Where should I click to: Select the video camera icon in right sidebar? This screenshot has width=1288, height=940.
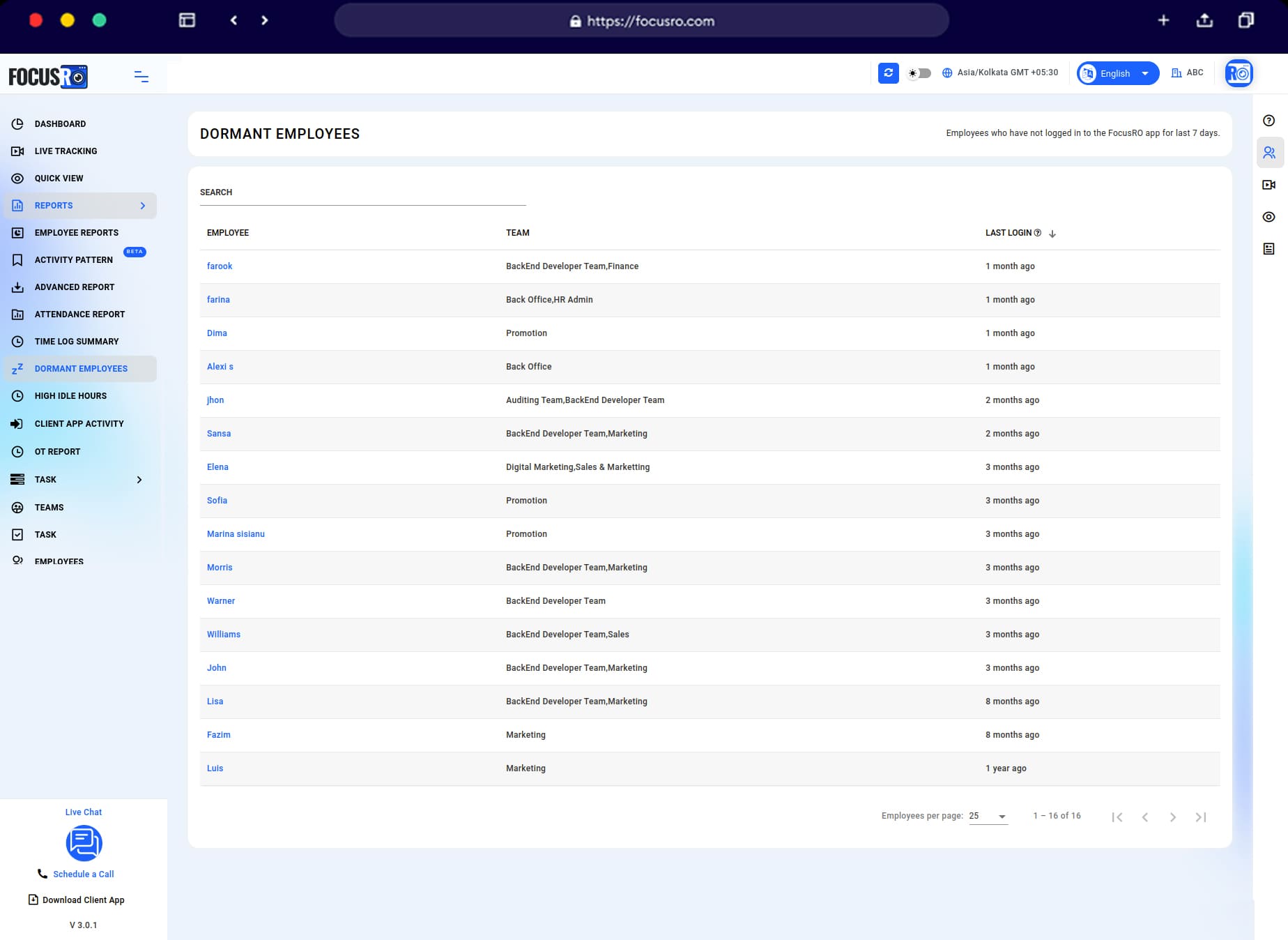(1268, 184)
